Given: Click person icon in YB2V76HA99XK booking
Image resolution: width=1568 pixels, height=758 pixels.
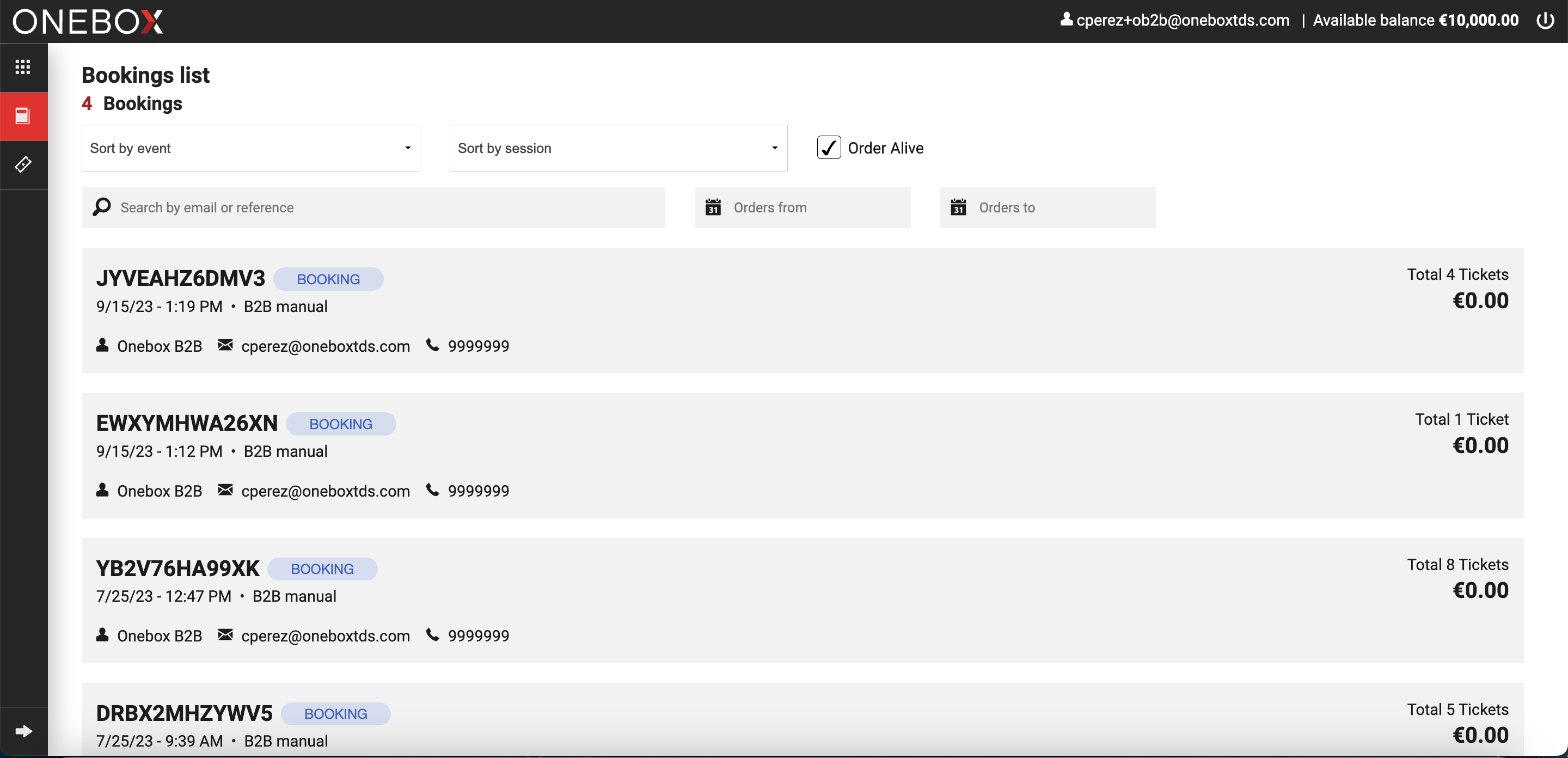Looking at the screenshot, I should coord(102,634).
